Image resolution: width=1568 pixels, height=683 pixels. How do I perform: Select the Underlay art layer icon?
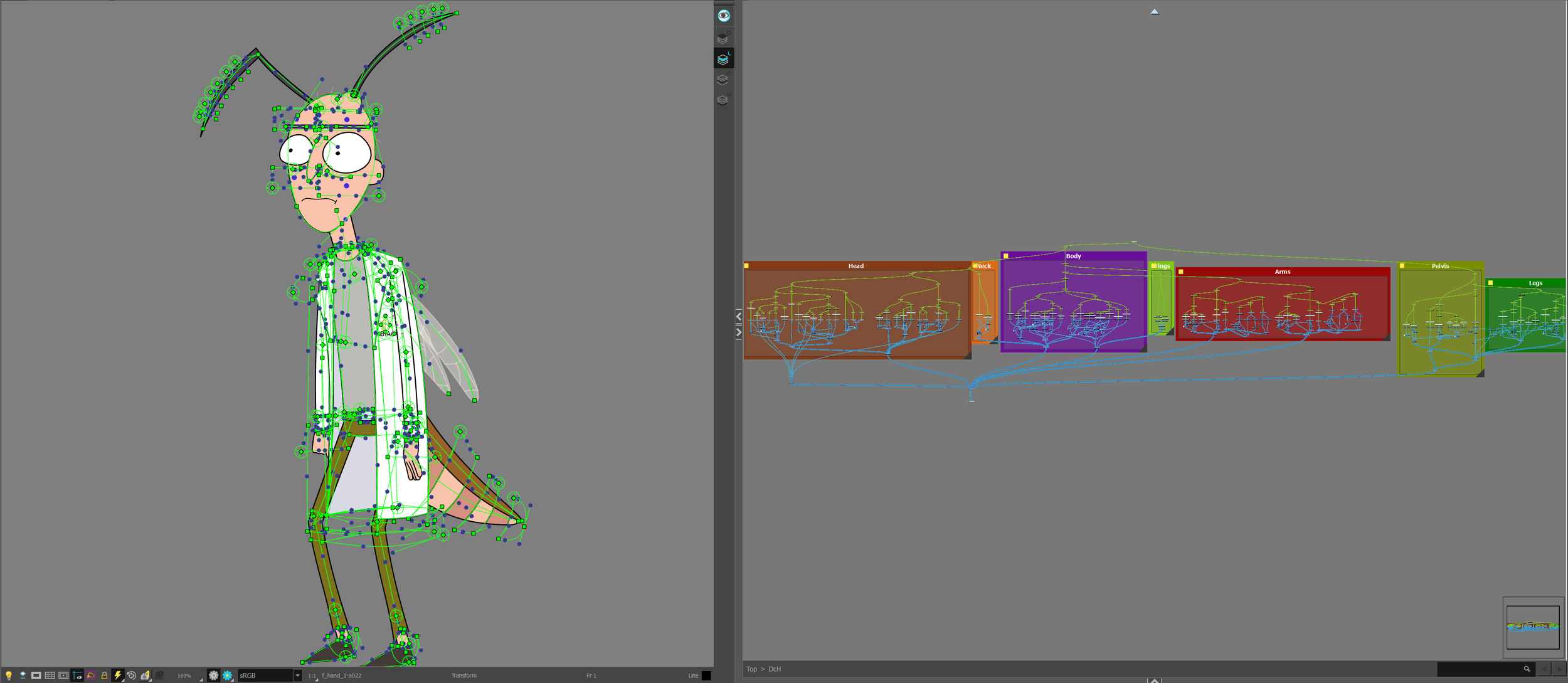pos(723,99)
